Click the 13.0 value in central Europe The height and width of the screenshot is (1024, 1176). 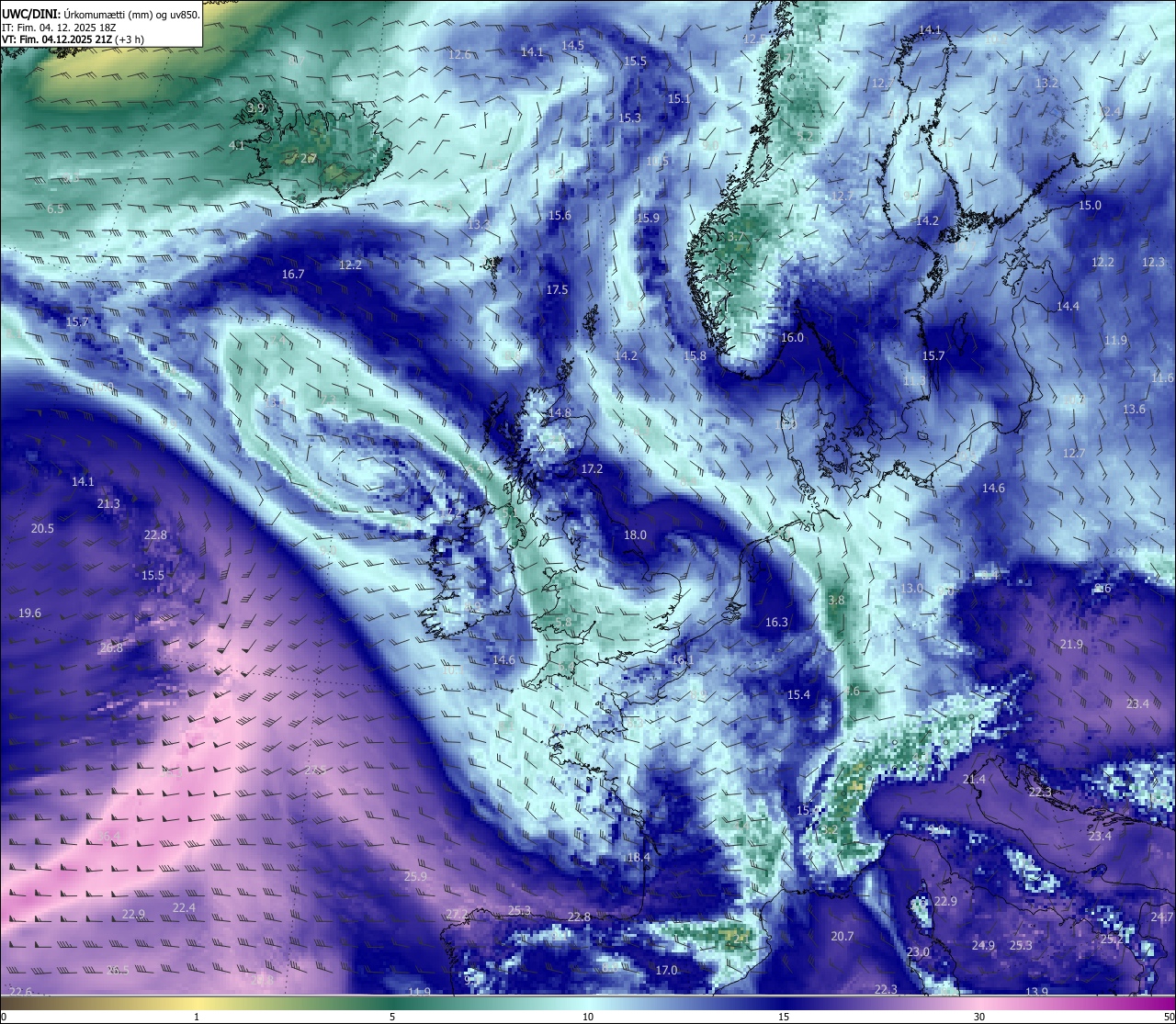pyautogui.click(x=911, y=589)
